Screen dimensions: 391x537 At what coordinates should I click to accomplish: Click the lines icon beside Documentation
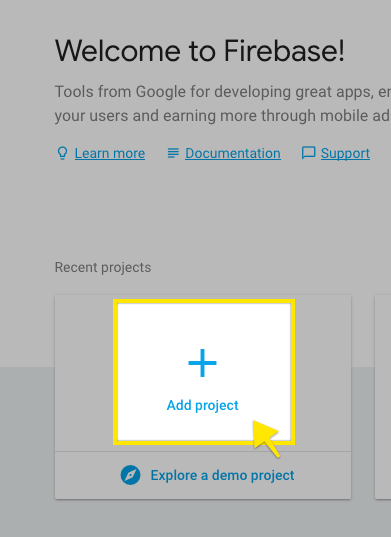(x=173, y=153)
